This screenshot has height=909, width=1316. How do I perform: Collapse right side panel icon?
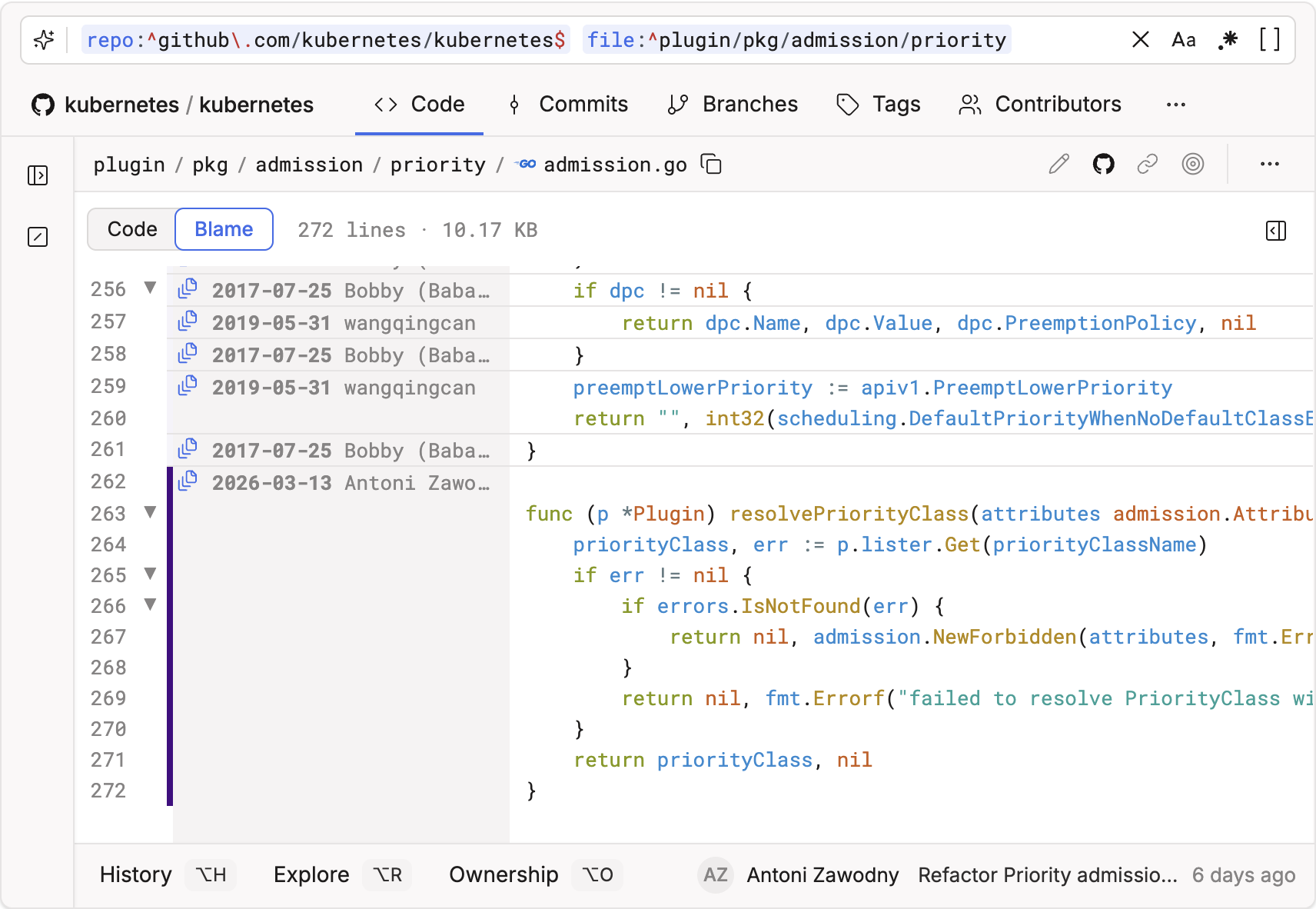point(1276,231)
